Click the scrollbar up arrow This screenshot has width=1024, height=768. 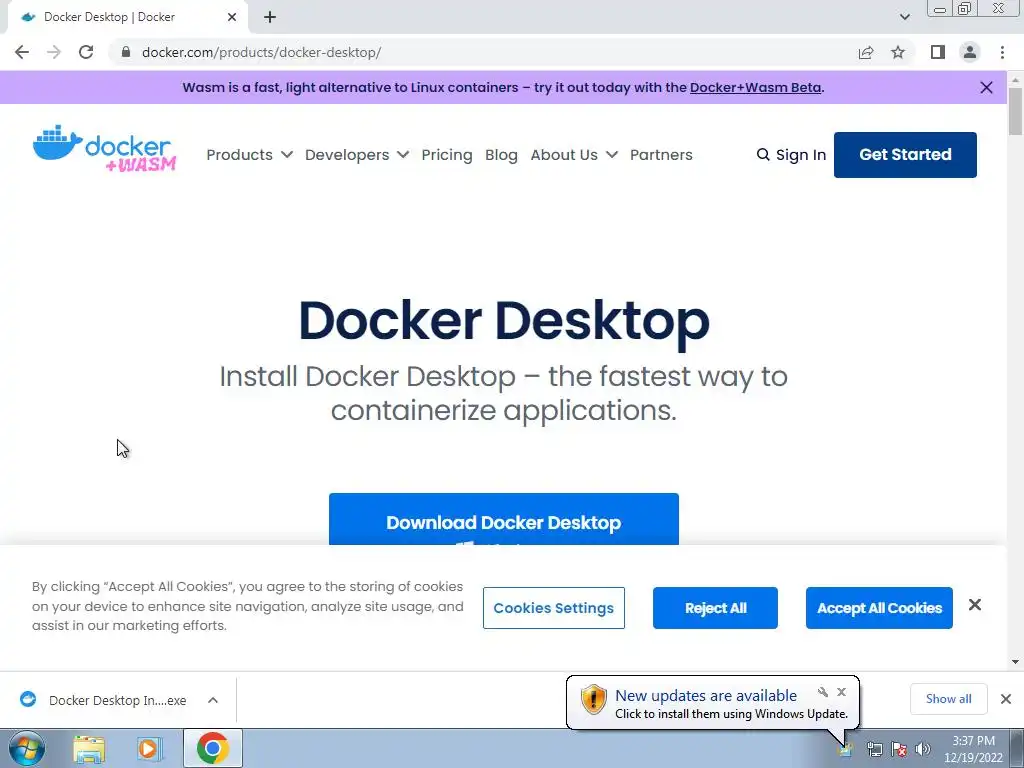pyautogui.click(x=1015, y=80)
